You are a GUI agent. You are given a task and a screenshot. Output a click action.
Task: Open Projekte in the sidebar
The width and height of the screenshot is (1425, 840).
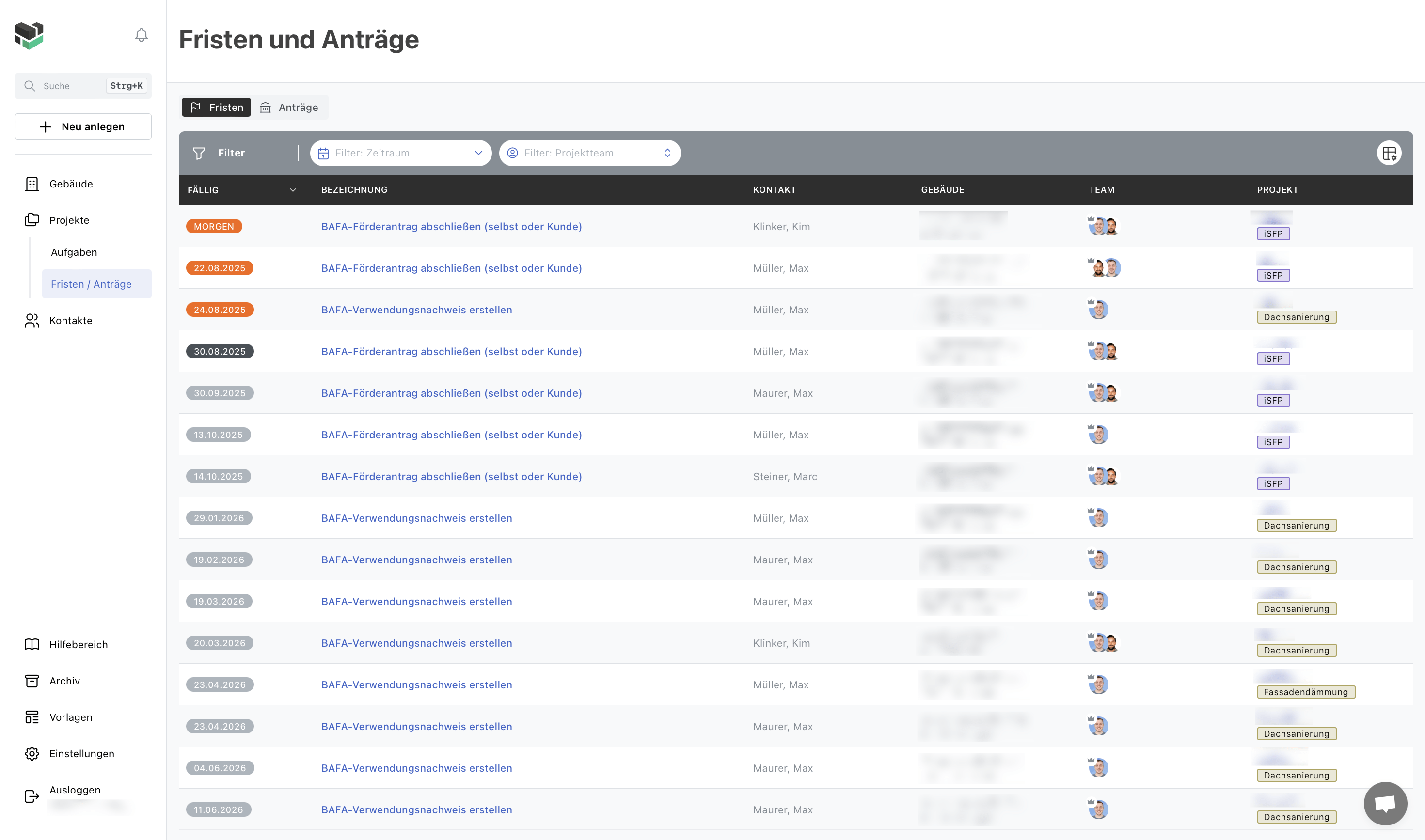pyautogui.click(x=69, y=219)
